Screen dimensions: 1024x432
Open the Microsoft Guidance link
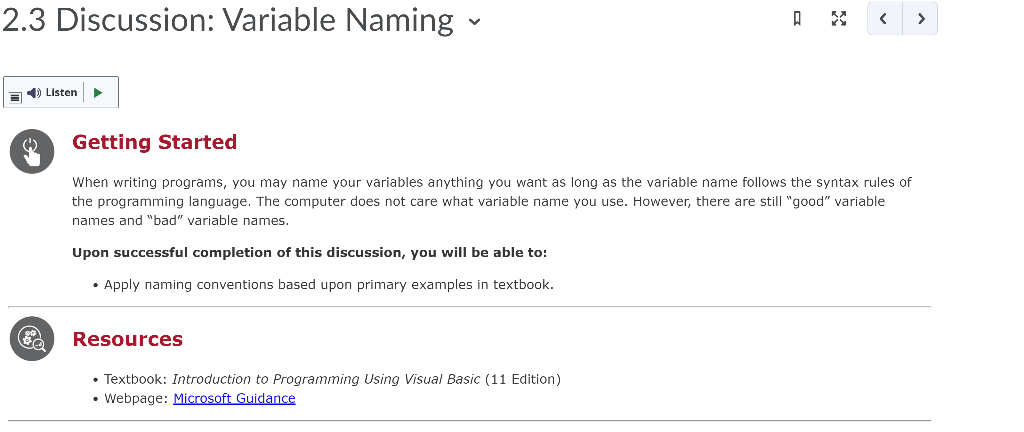234,398
